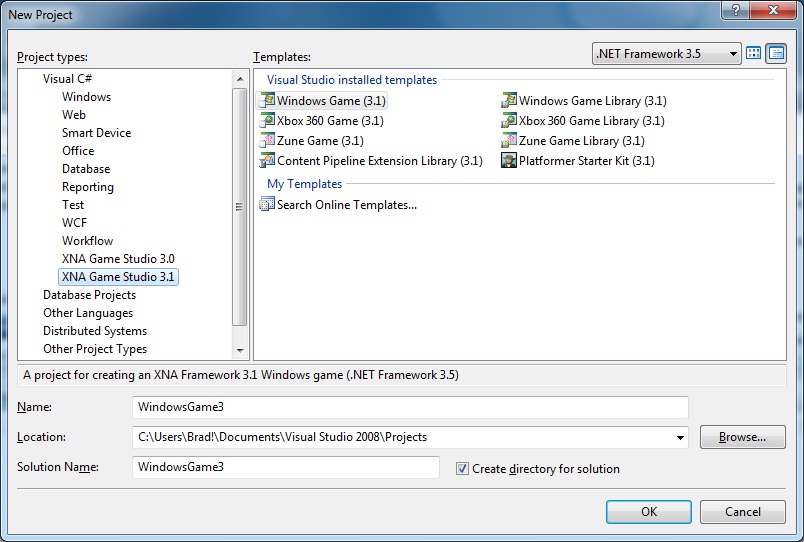Close the New Project dialog

(x=773, y=10)
